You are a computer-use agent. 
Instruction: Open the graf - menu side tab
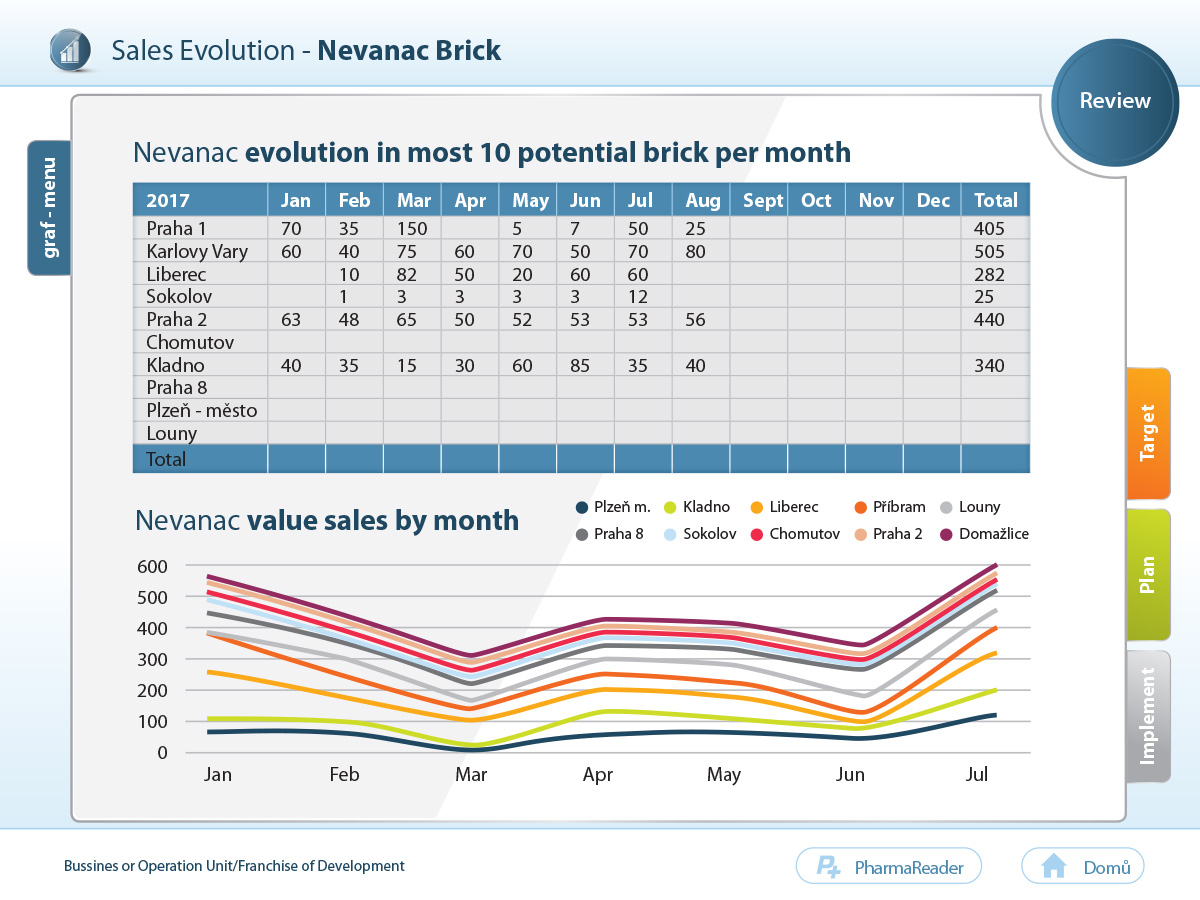[x=50, y=207]
